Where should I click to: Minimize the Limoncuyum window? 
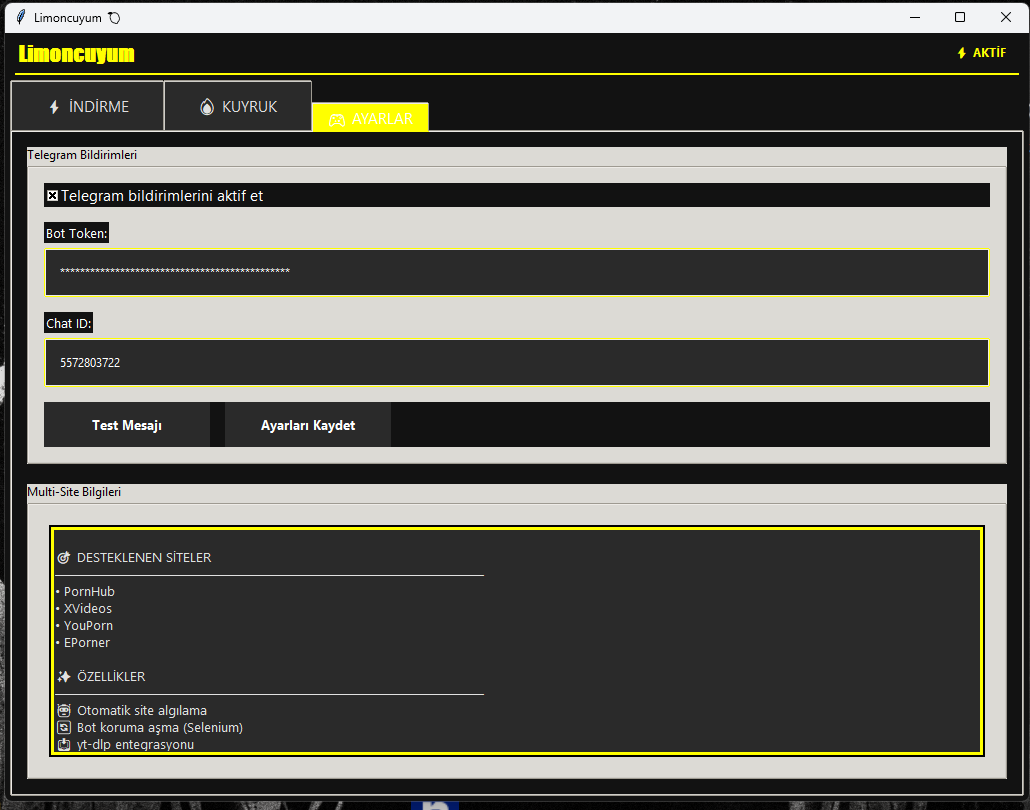914,17
